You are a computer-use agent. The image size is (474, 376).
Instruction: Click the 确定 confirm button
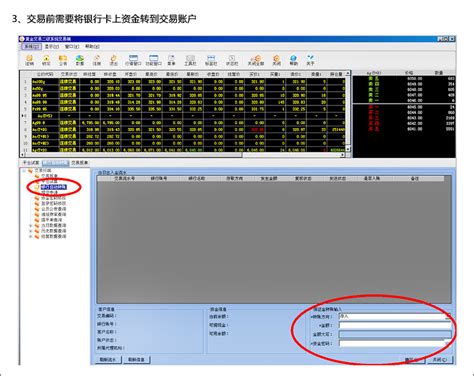click(412, 360)
